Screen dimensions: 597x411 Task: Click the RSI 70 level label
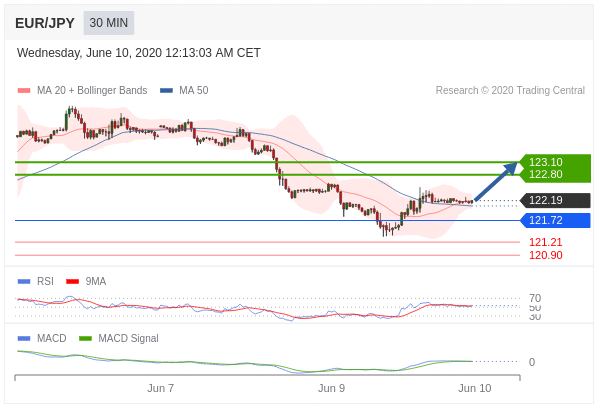535,298
